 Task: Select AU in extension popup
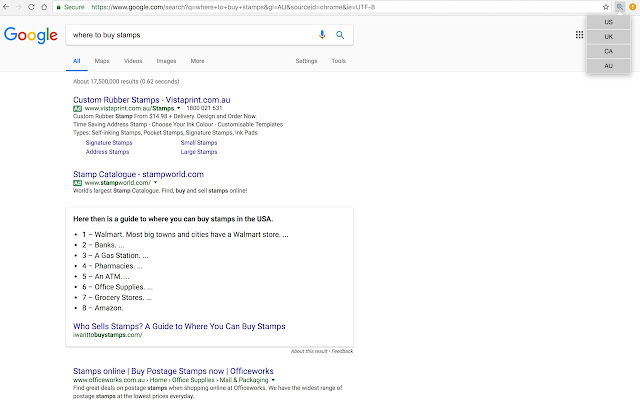tap(609, 66)
